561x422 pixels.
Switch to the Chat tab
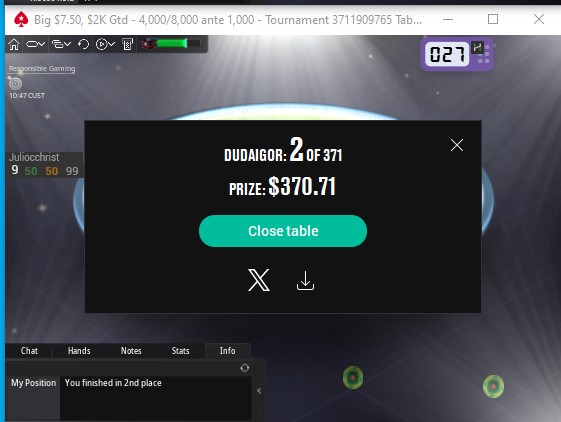click(29, 351)
